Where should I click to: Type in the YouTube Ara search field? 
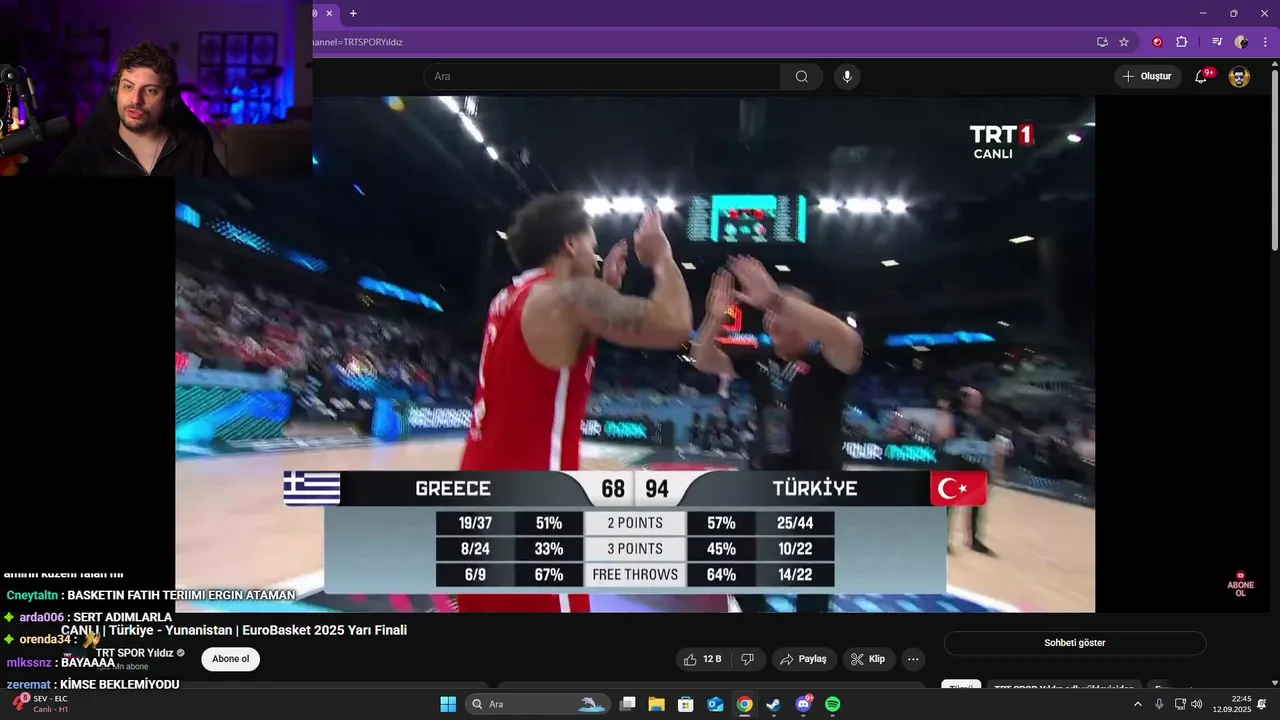(x=602, y=77)
